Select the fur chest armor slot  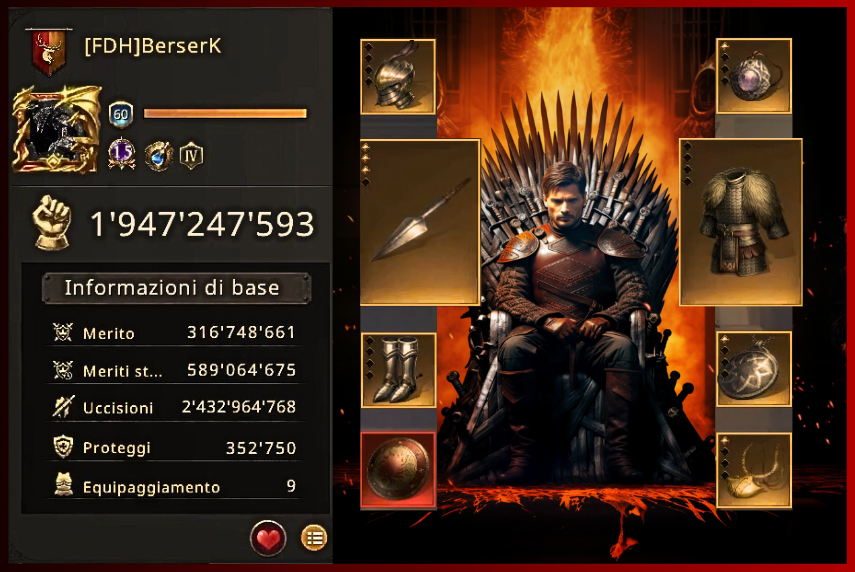pyautogui.click(x=740, y=222)
